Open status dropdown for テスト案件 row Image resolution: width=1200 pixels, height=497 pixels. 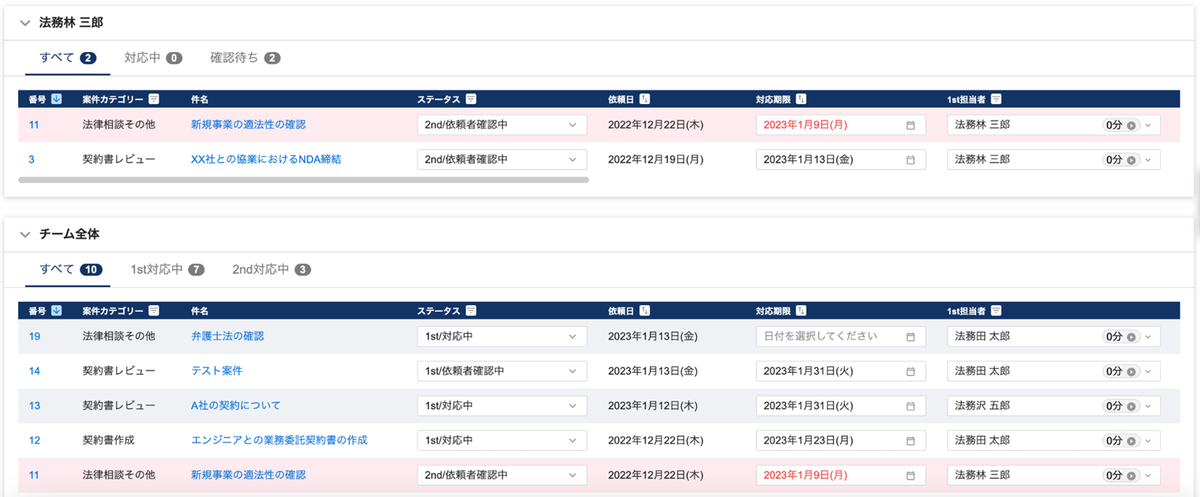click(x=501, y=371)
